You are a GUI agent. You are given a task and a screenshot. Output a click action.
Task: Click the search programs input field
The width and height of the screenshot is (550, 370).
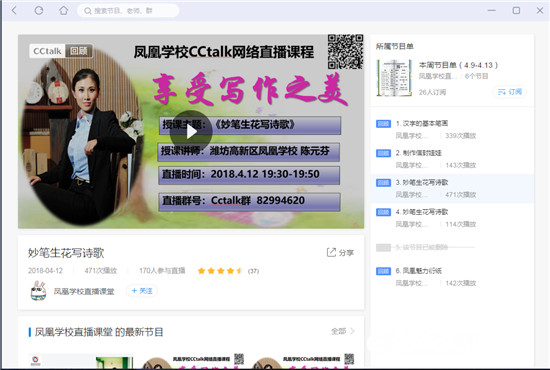click(128, 11)
